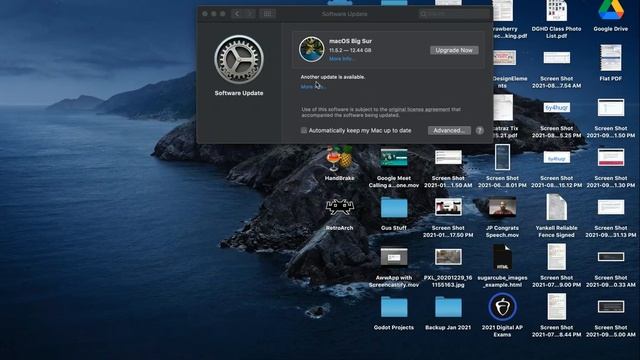Open More info link under Another update

[x=313, y=87]
